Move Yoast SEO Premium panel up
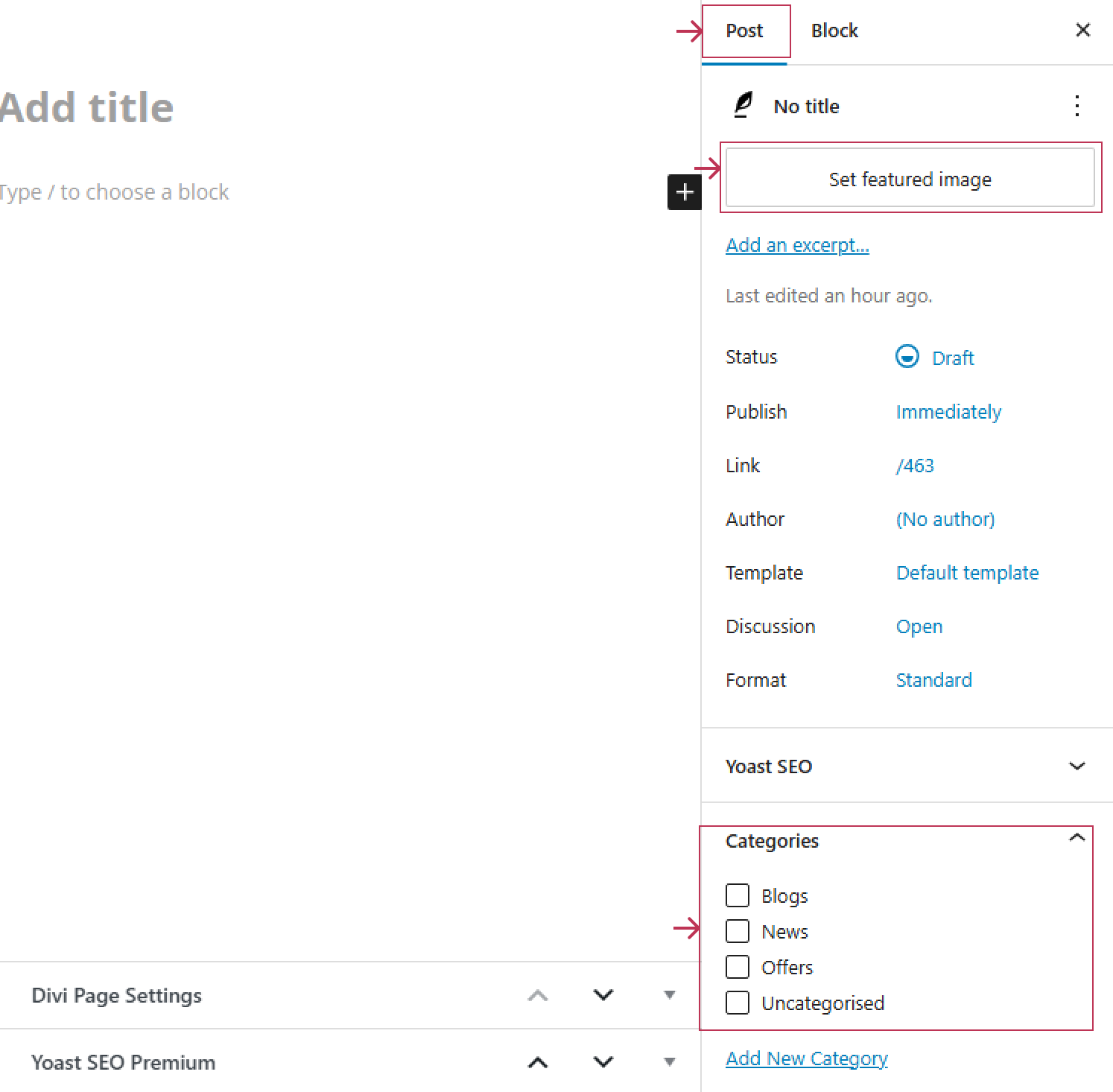1113x1092 pixels. pos(538,1062)
